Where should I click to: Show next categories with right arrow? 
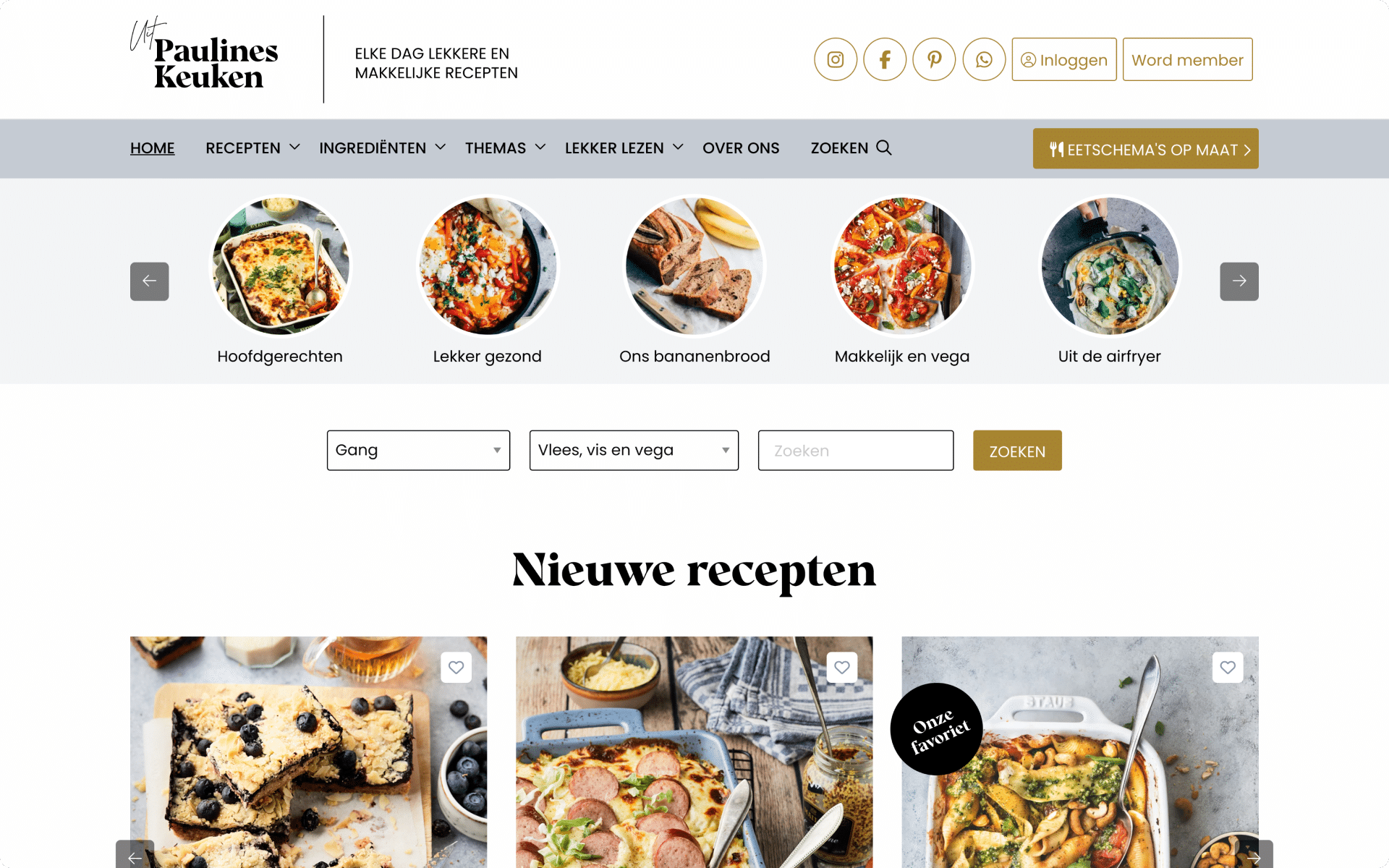[x=1239, y=281]
